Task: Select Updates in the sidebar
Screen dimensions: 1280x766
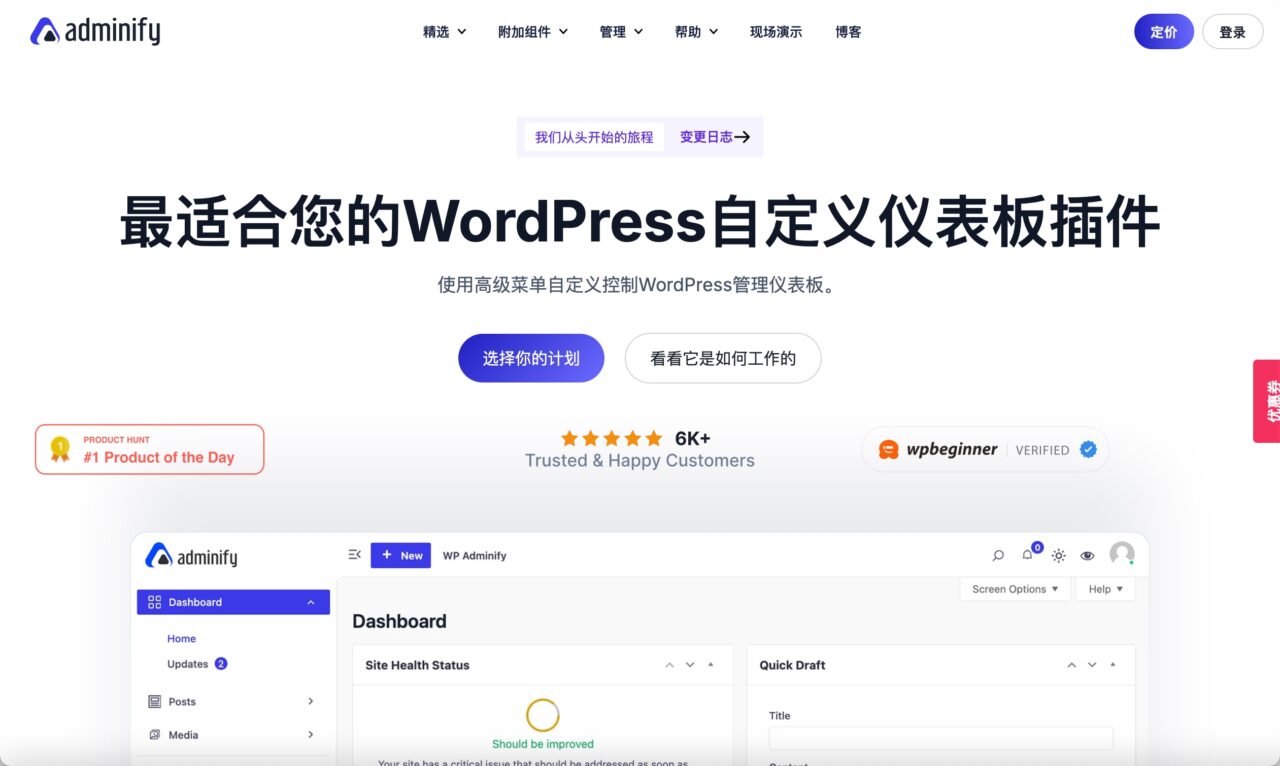Action: coord(187,664)
